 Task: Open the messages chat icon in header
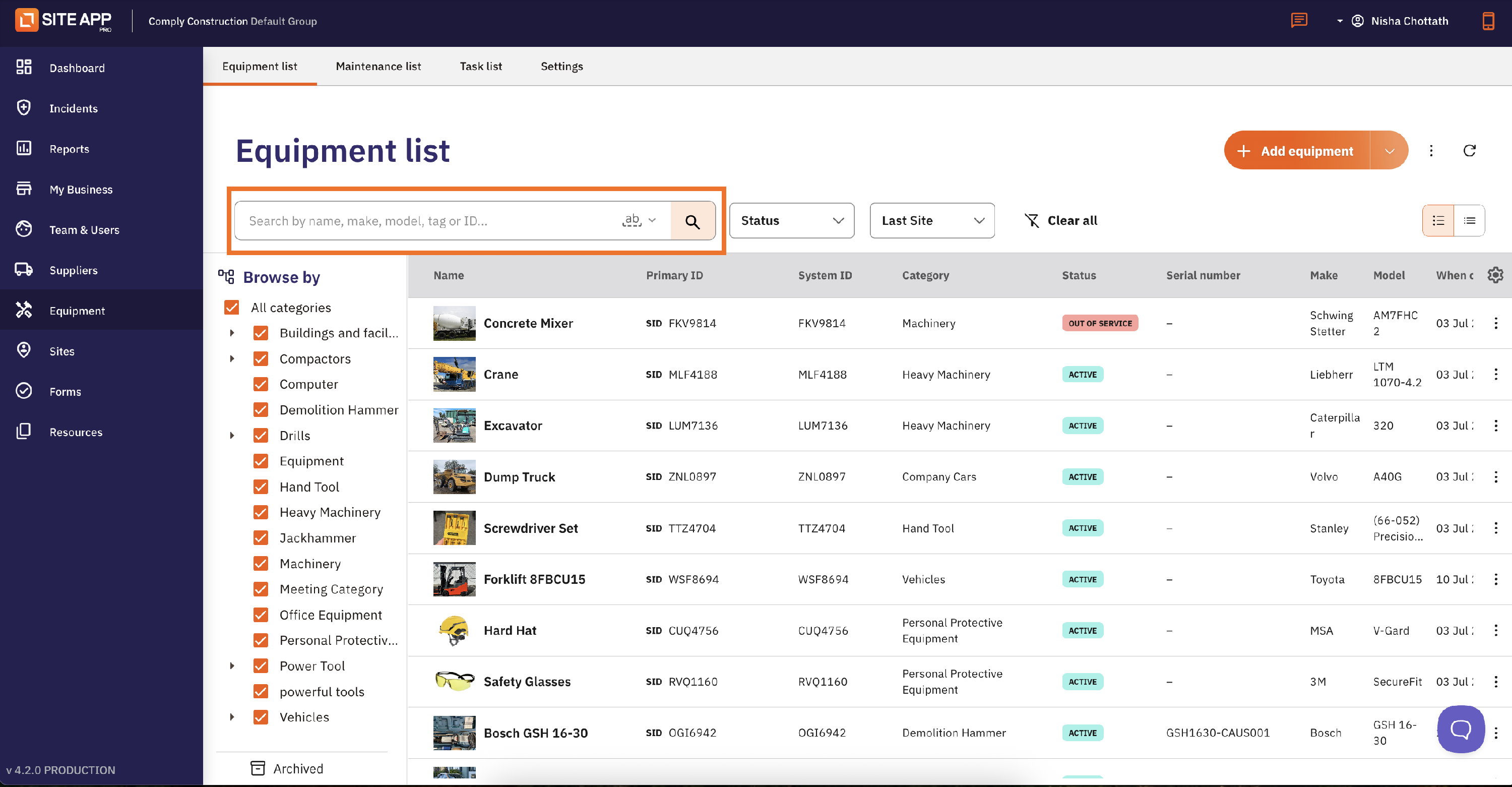(x=1299, y=21)
